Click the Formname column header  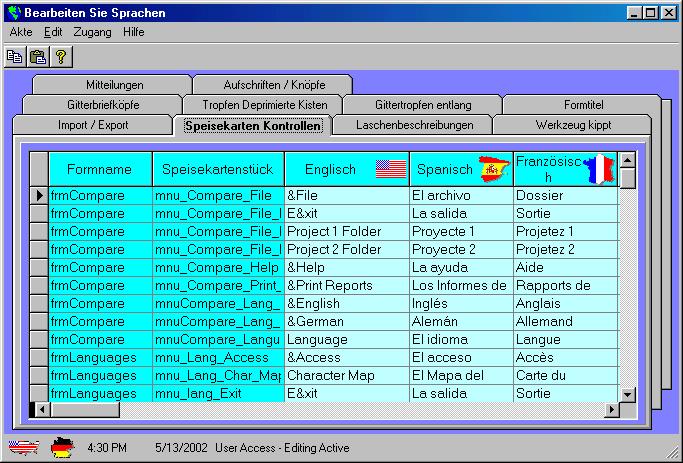pos(100,169)
